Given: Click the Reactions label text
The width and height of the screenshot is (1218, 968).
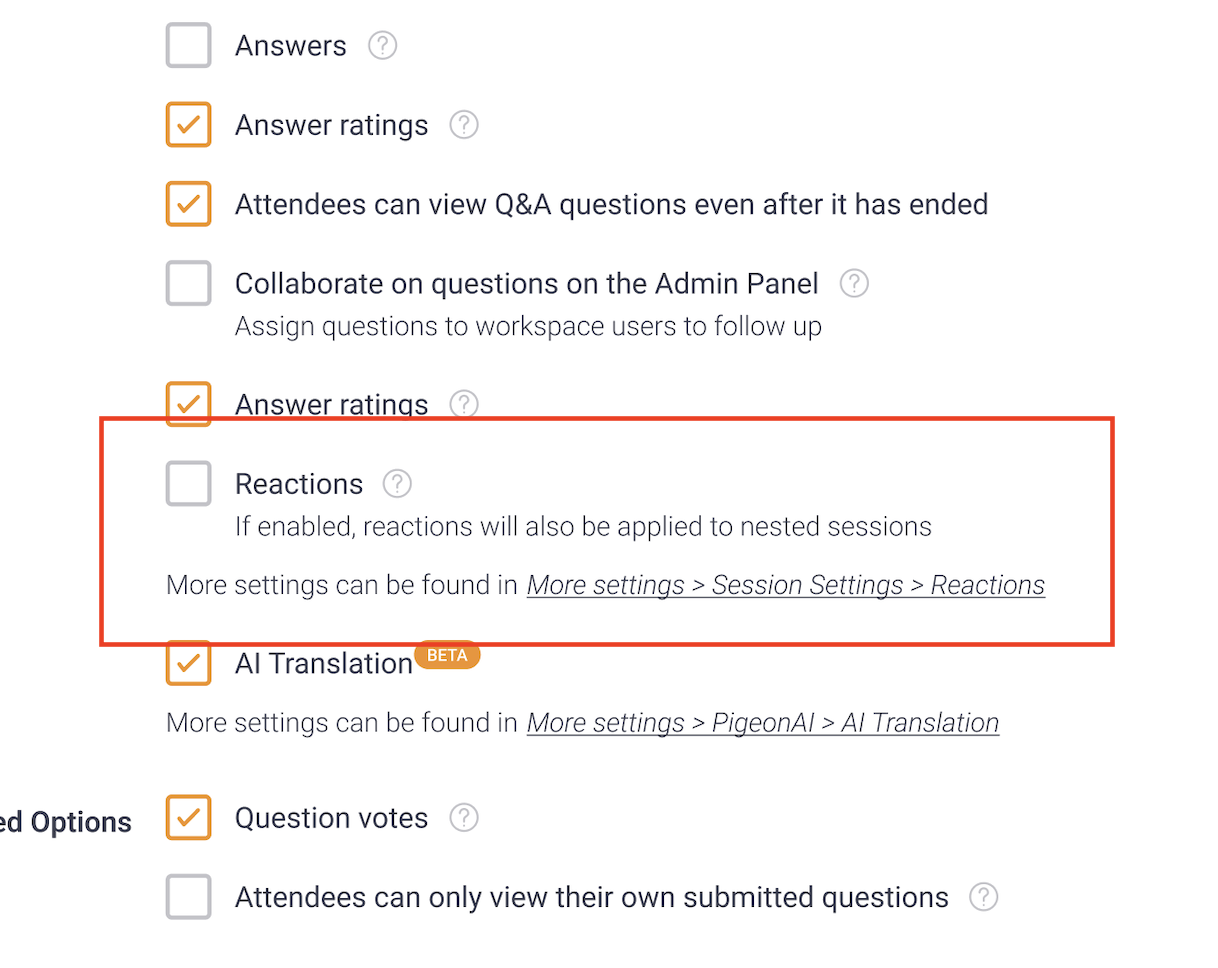Looking at the screenshot, I should click(298, 484).
